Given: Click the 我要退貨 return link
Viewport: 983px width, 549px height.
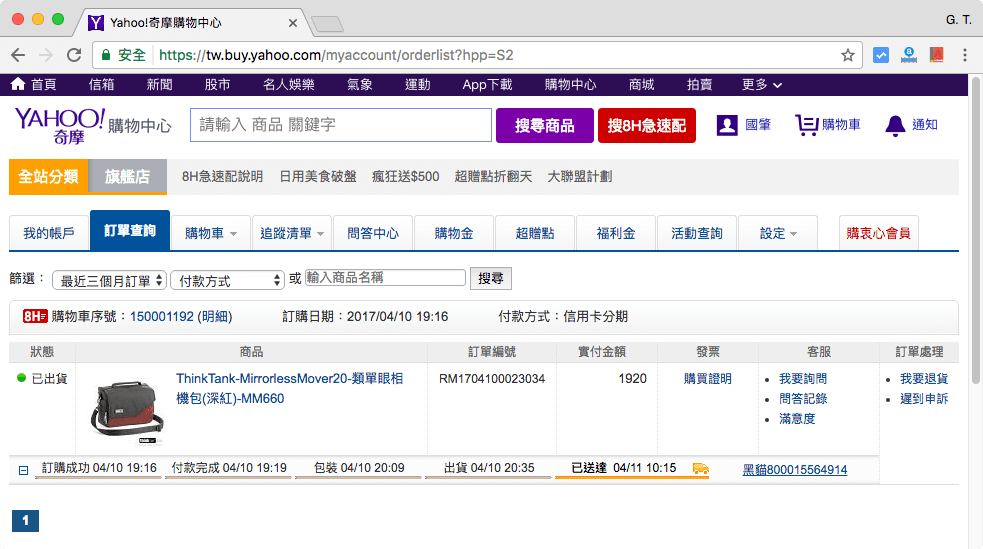Looking at the screenshot, I should click(924, 379).
